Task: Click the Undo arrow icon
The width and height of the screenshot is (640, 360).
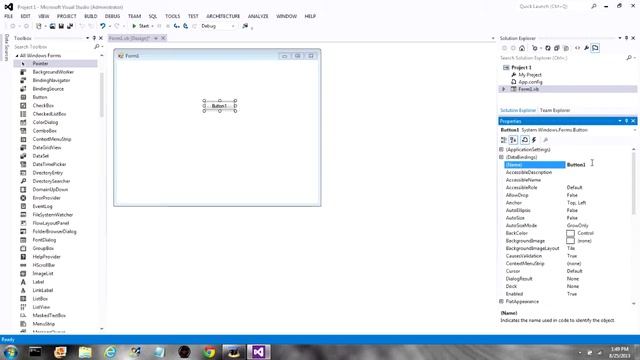Action: click(102, 26)
